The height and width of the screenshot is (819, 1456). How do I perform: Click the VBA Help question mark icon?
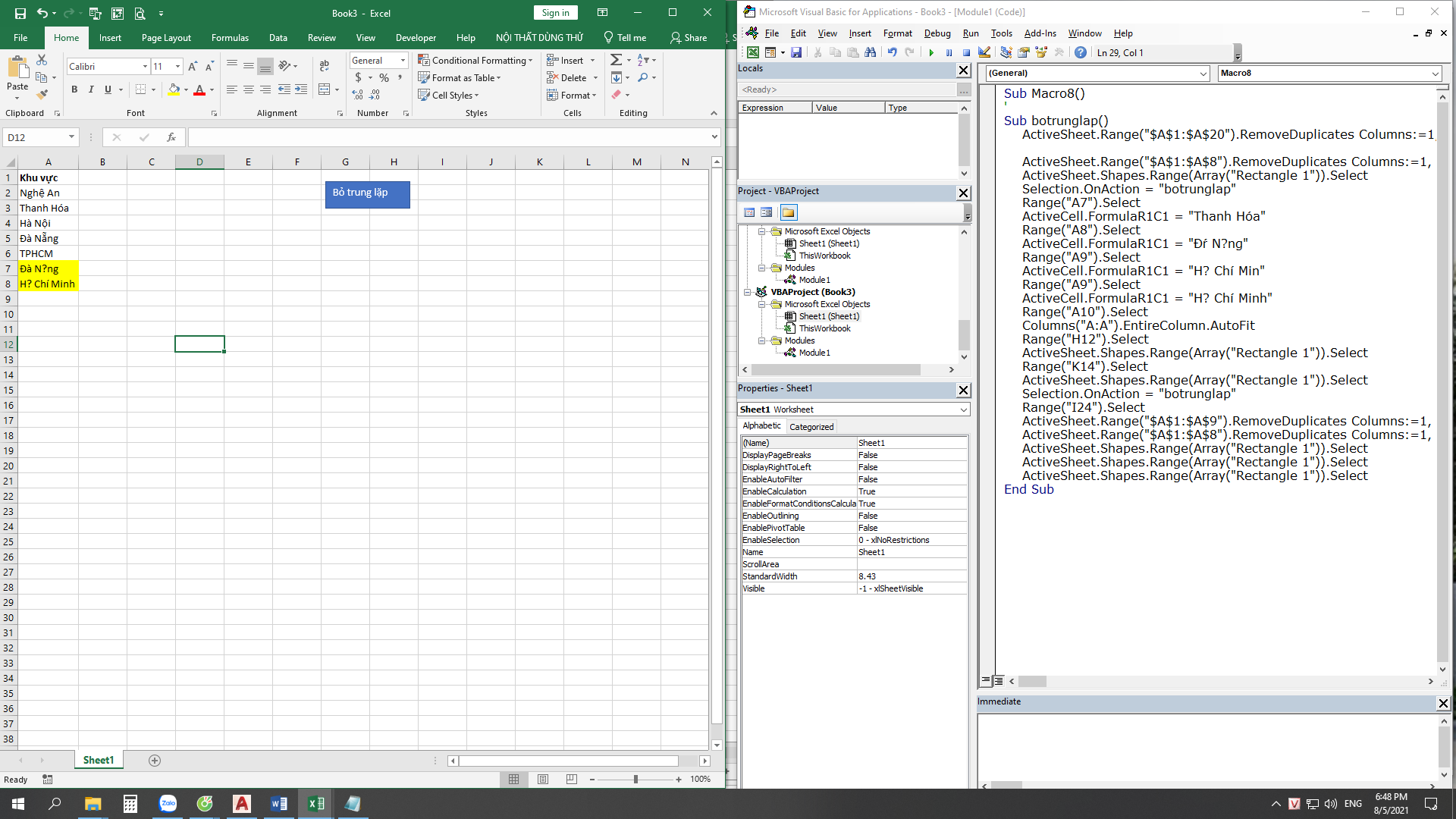click(1081, 52)
